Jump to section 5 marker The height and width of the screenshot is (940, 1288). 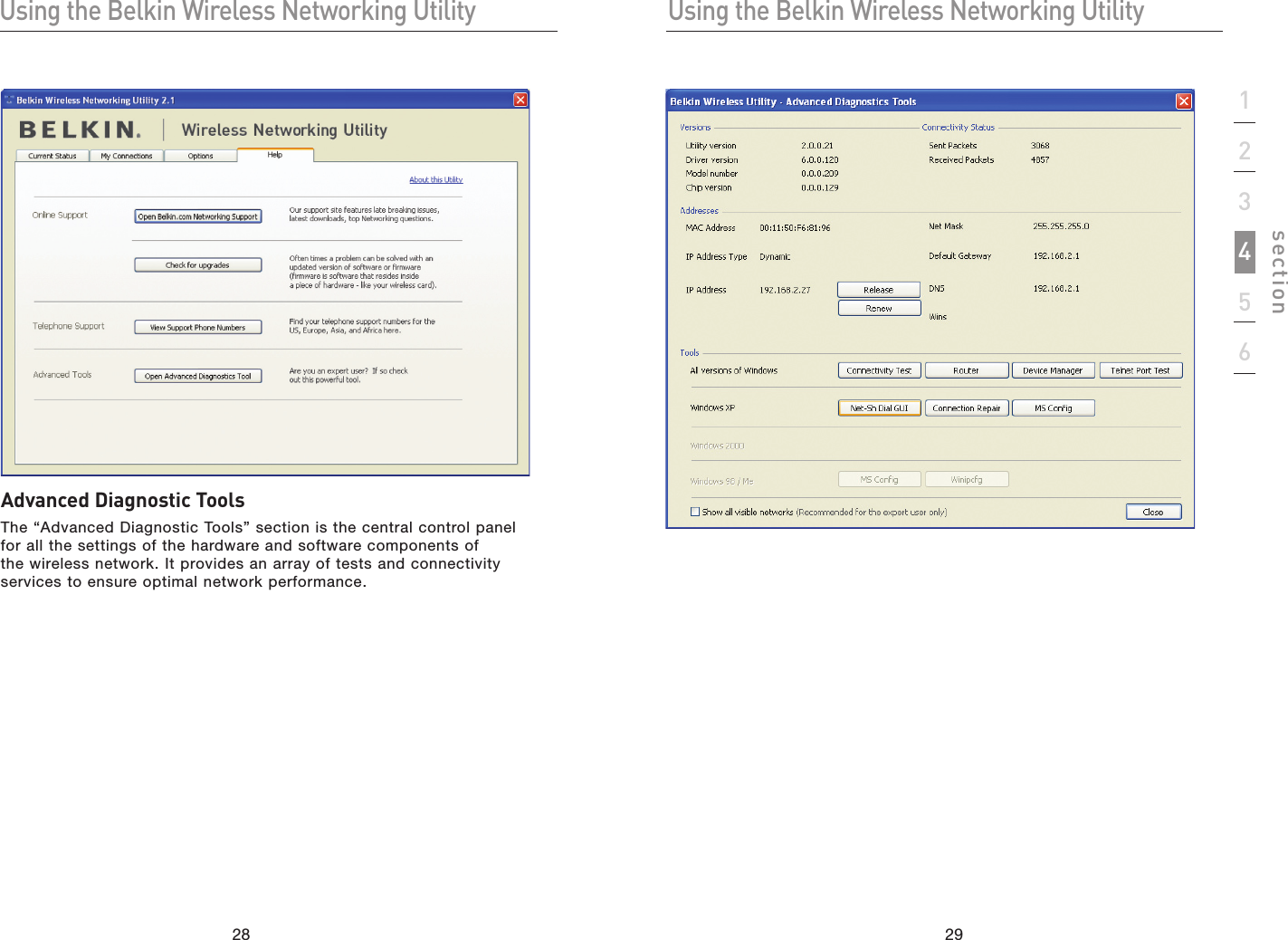[x=1245, y=302]
